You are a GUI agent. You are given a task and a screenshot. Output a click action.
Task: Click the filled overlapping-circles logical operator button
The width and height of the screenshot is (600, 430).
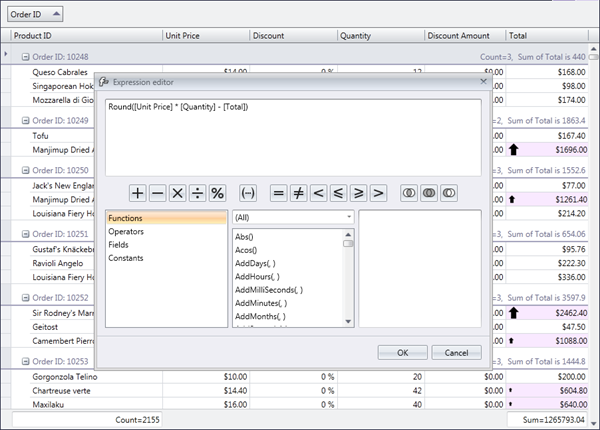tap(429, 193)
